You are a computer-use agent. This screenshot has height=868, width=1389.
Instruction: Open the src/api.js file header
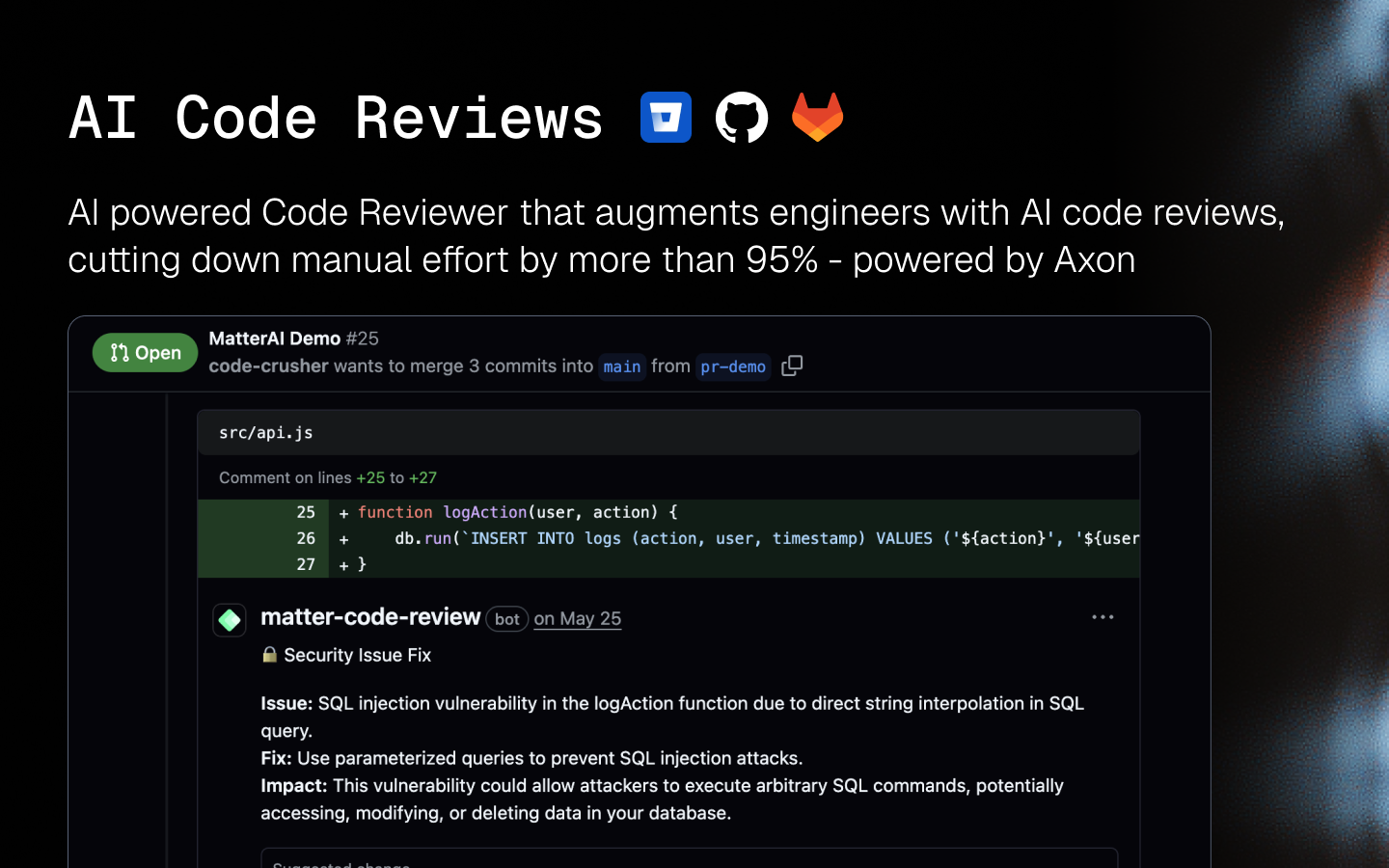668,433
